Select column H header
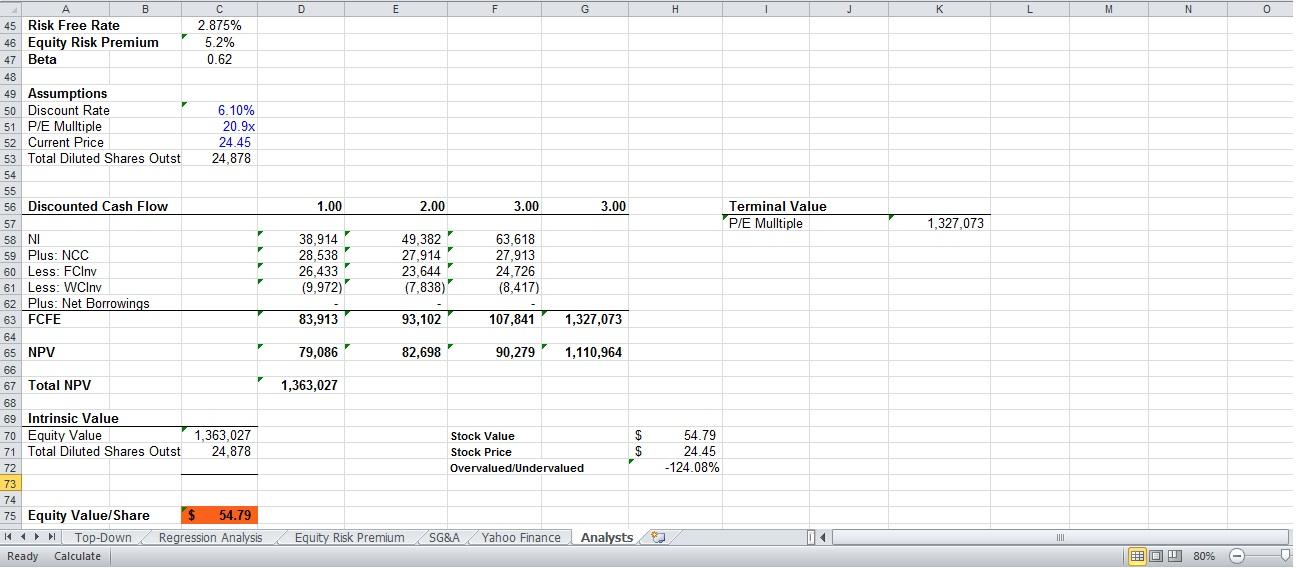The height and width of the screenshot is (568, 1296). (x=675, y=9)
